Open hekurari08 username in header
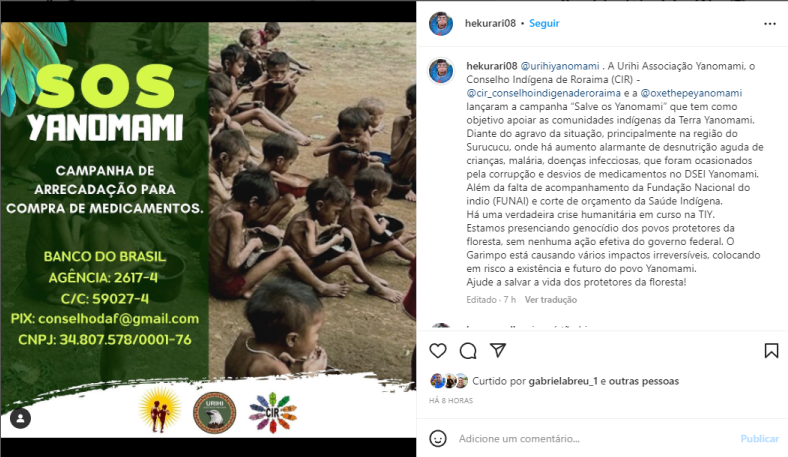 pyautogui.click(x=490, y=23)
